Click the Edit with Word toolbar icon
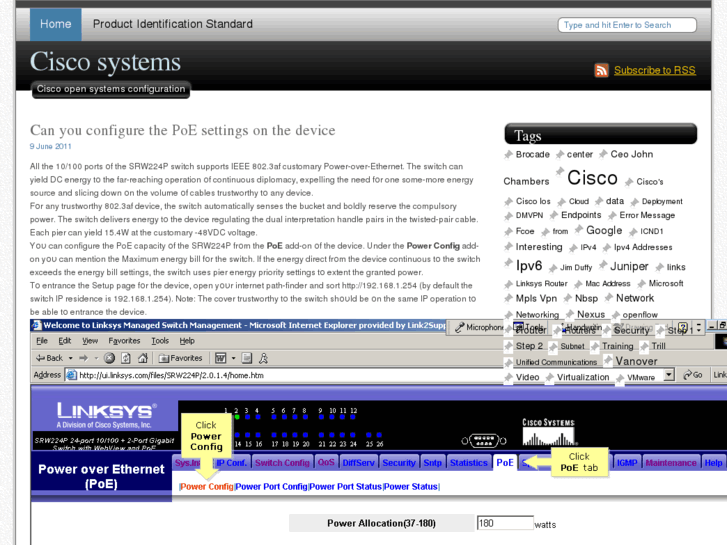727x545 pixels. 221,358
